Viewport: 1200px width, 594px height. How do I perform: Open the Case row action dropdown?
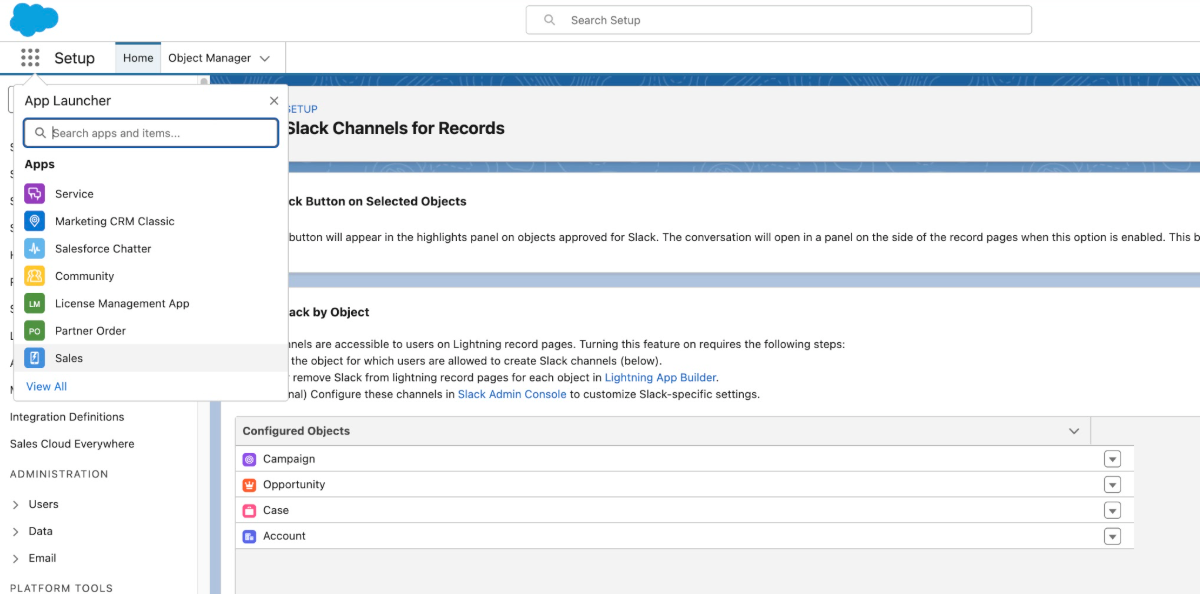coord(1112,510)
